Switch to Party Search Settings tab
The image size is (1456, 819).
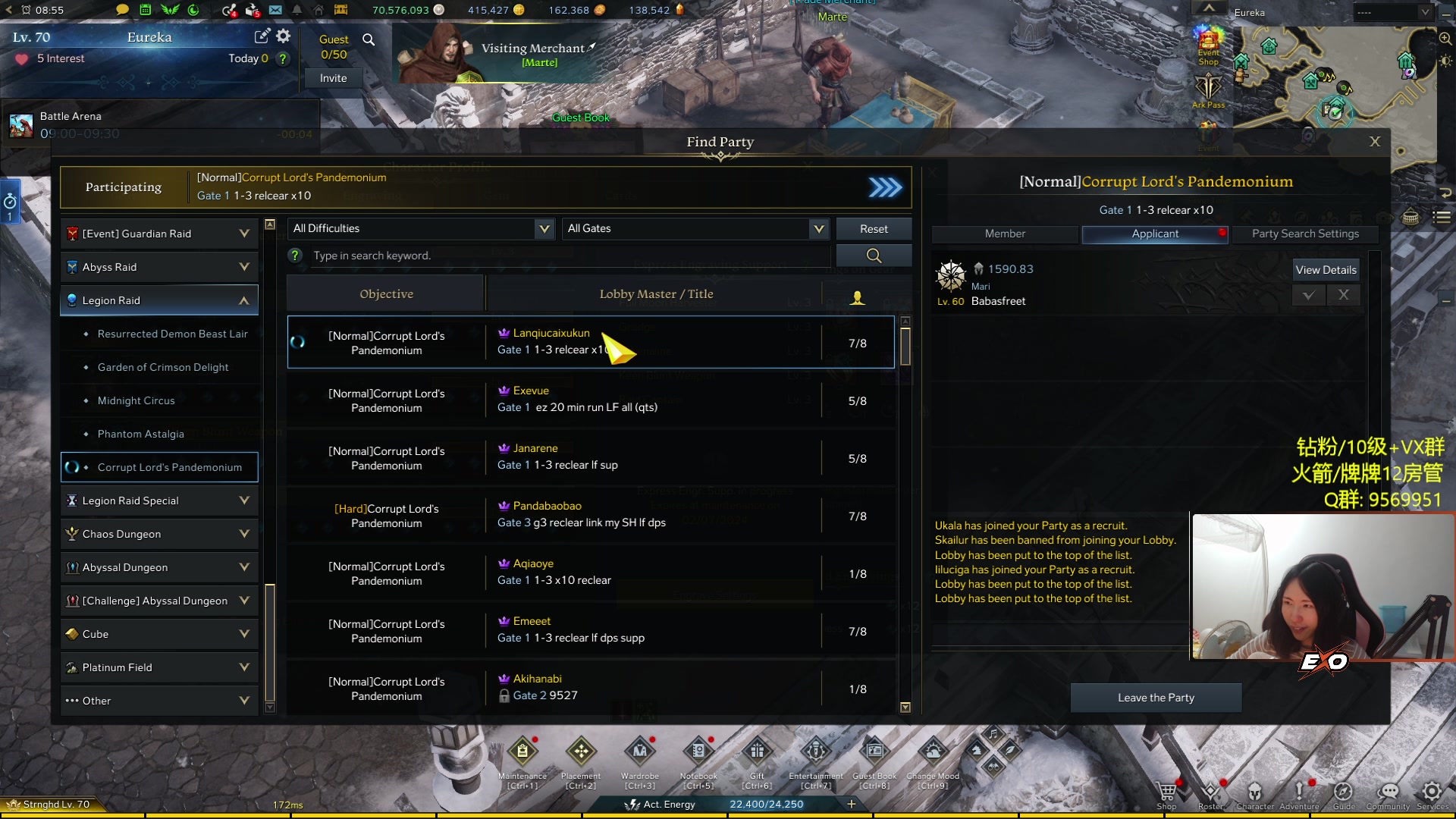click(1305, 234)
